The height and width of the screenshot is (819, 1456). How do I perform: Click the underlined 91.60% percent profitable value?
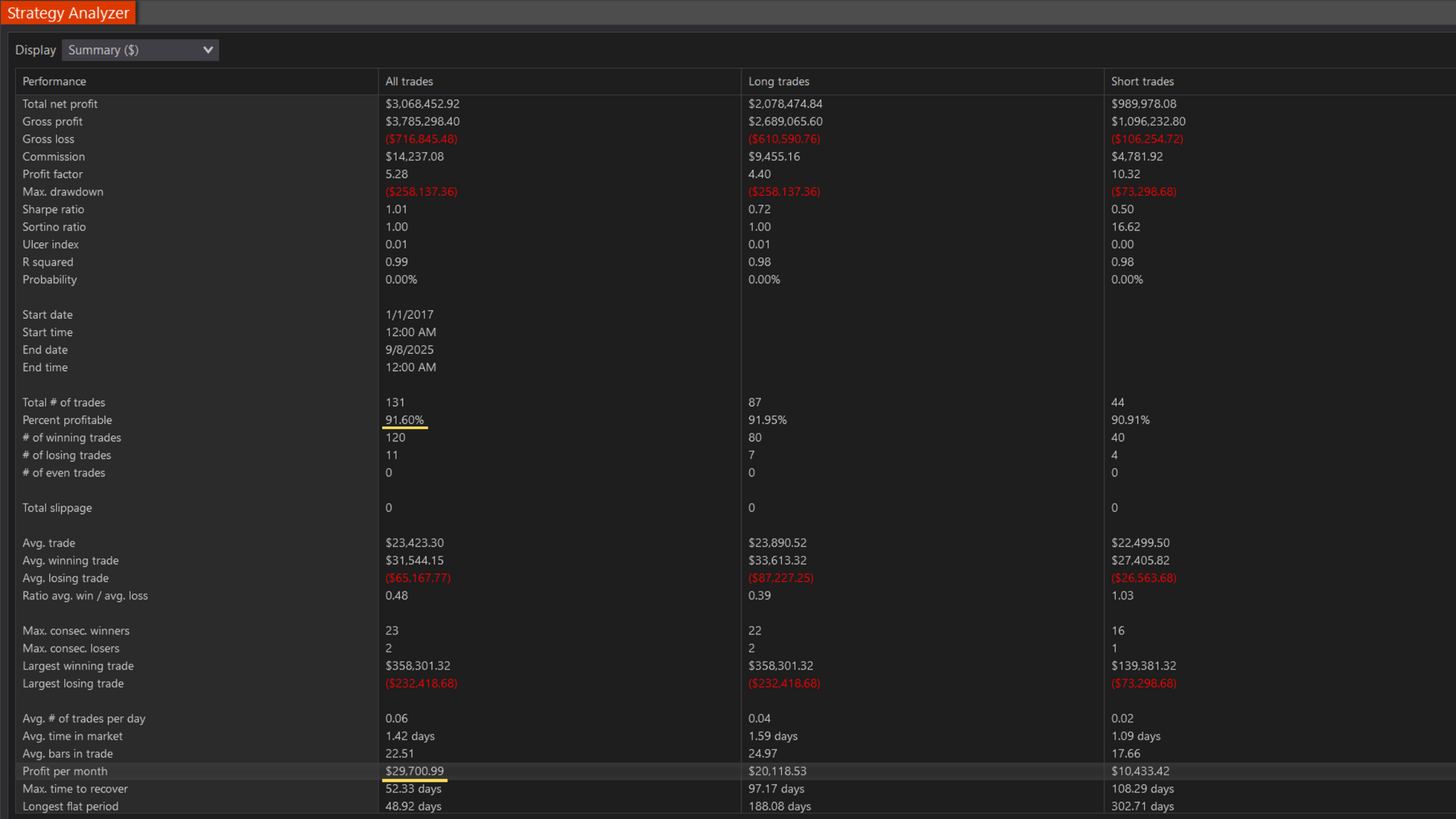click(404, 420)
